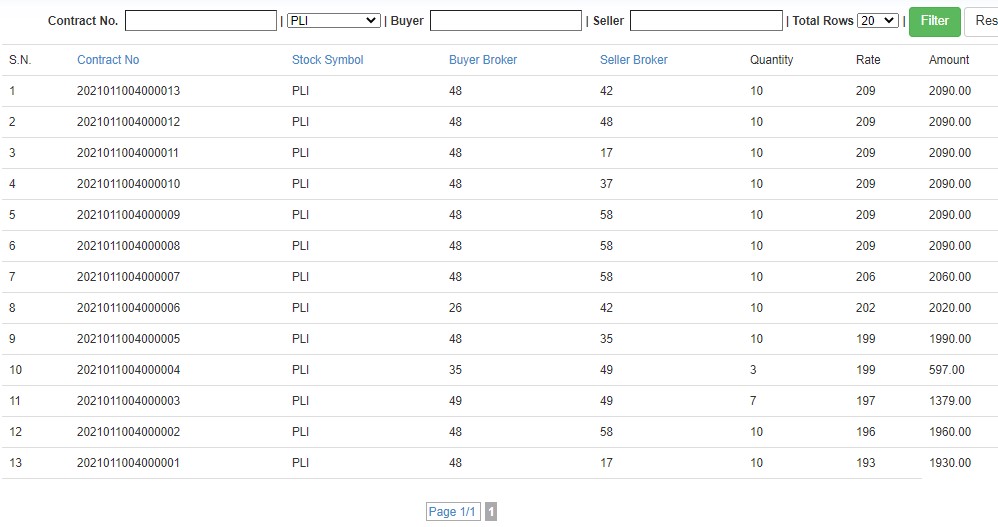Click the Buyer text input field
Screen dimensions: 998x527
[505, 21]
